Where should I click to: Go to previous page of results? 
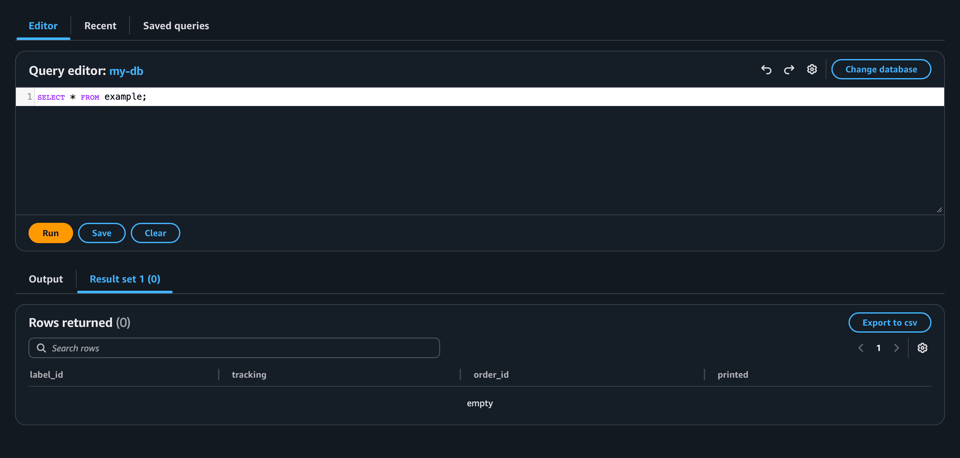[x=861, y=348]
